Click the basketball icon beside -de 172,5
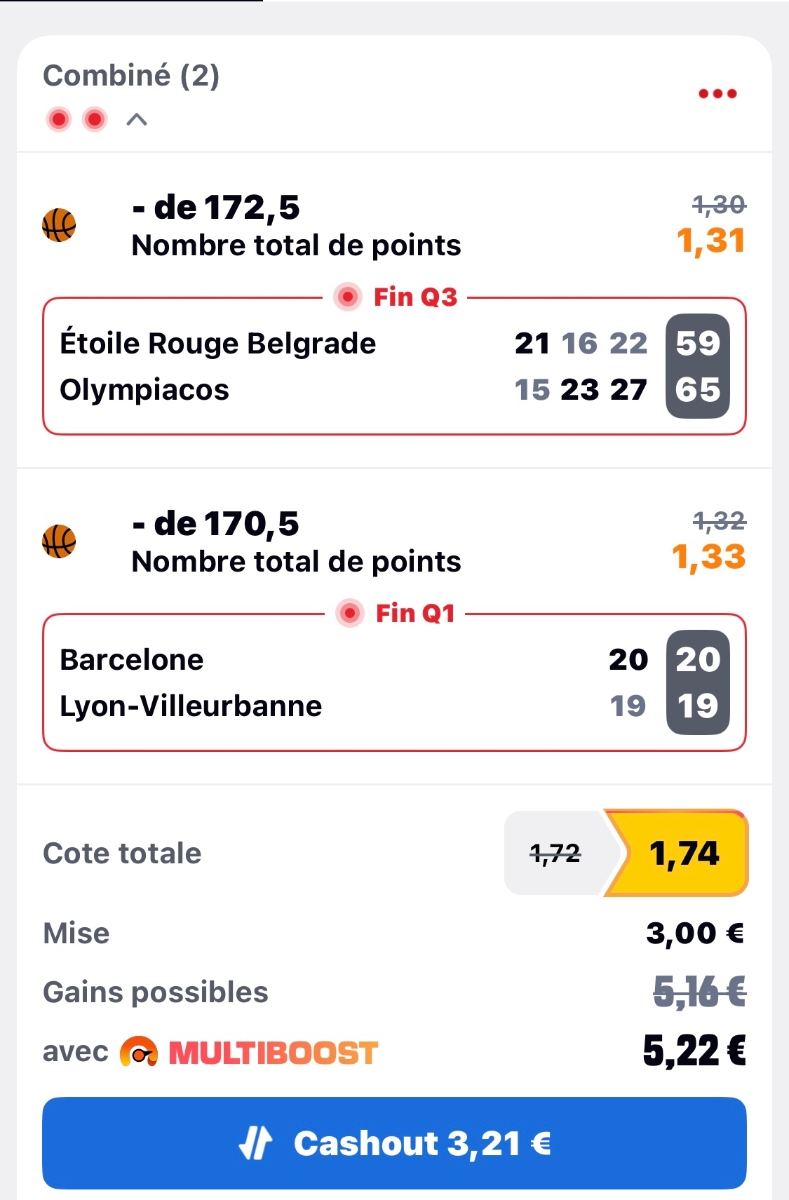This screenshot has height=1200, width=789. tap(59, 225)
